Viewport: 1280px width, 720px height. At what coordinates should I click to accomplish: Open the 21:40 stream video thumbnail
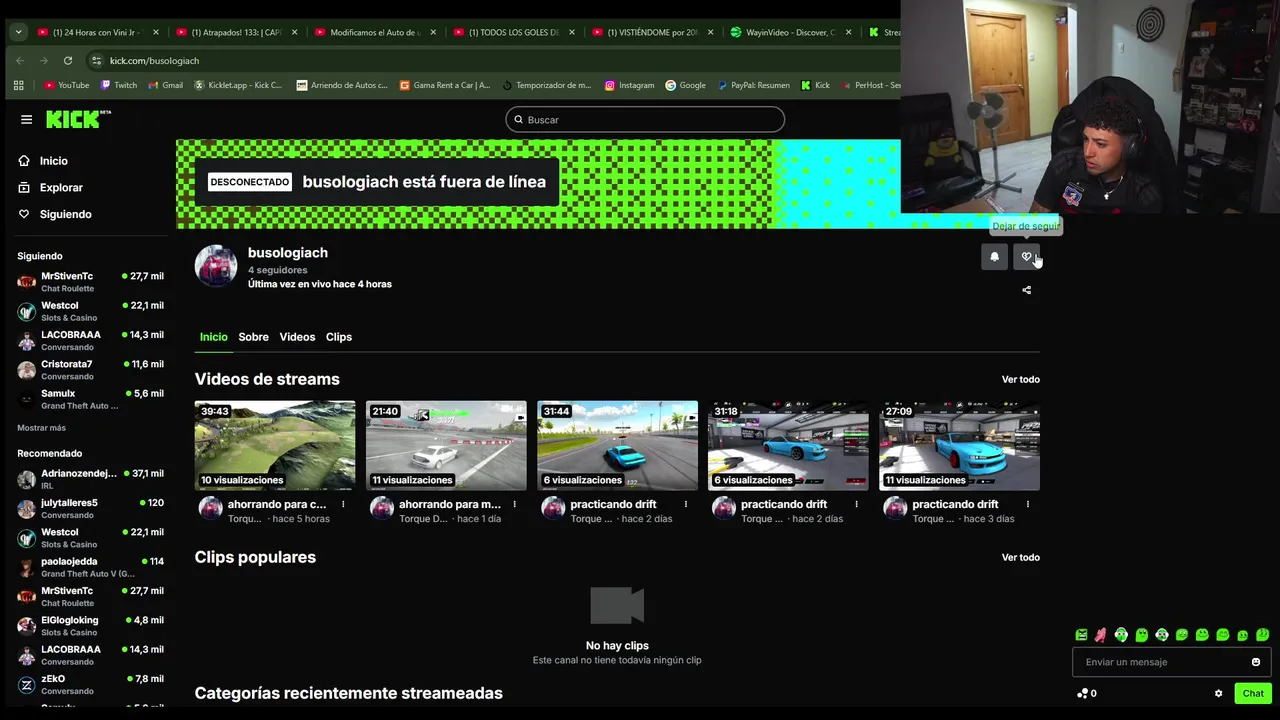click(x=446, y=446)
